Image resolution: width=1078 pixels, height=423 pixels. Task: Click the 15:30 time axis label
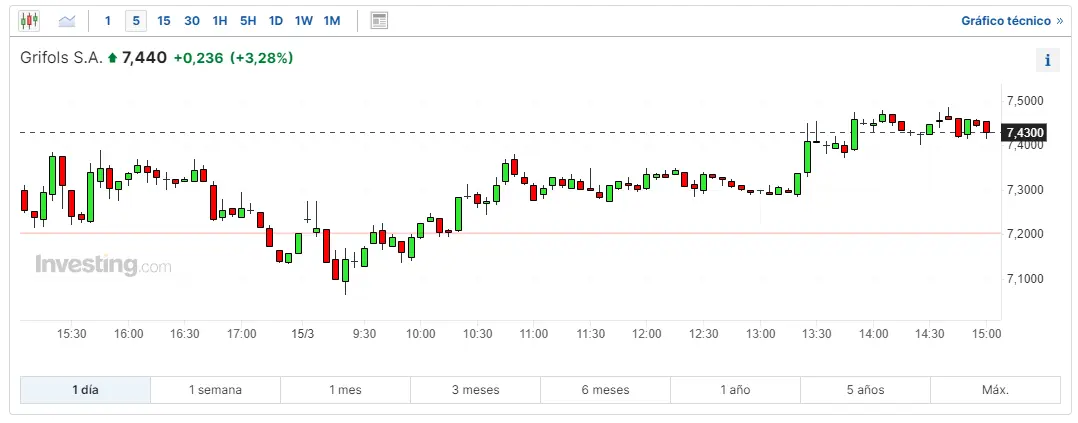[72, 334]
